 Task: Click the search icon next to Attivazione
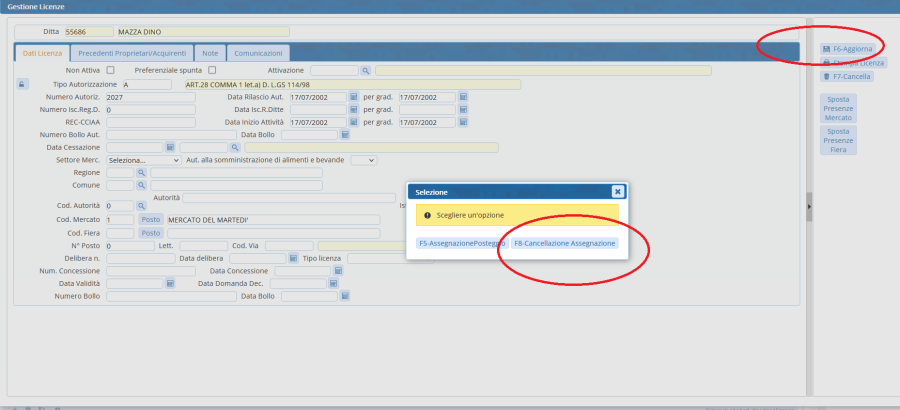tap(366, 71)
